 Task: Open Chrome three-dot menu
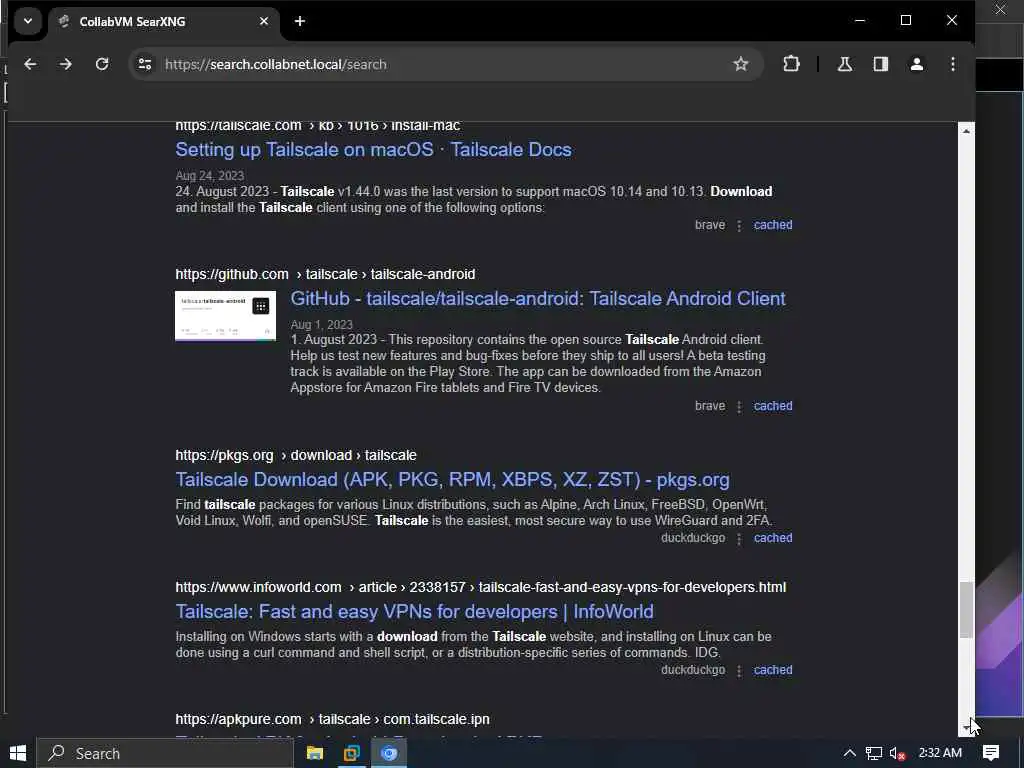click(953, 64)
